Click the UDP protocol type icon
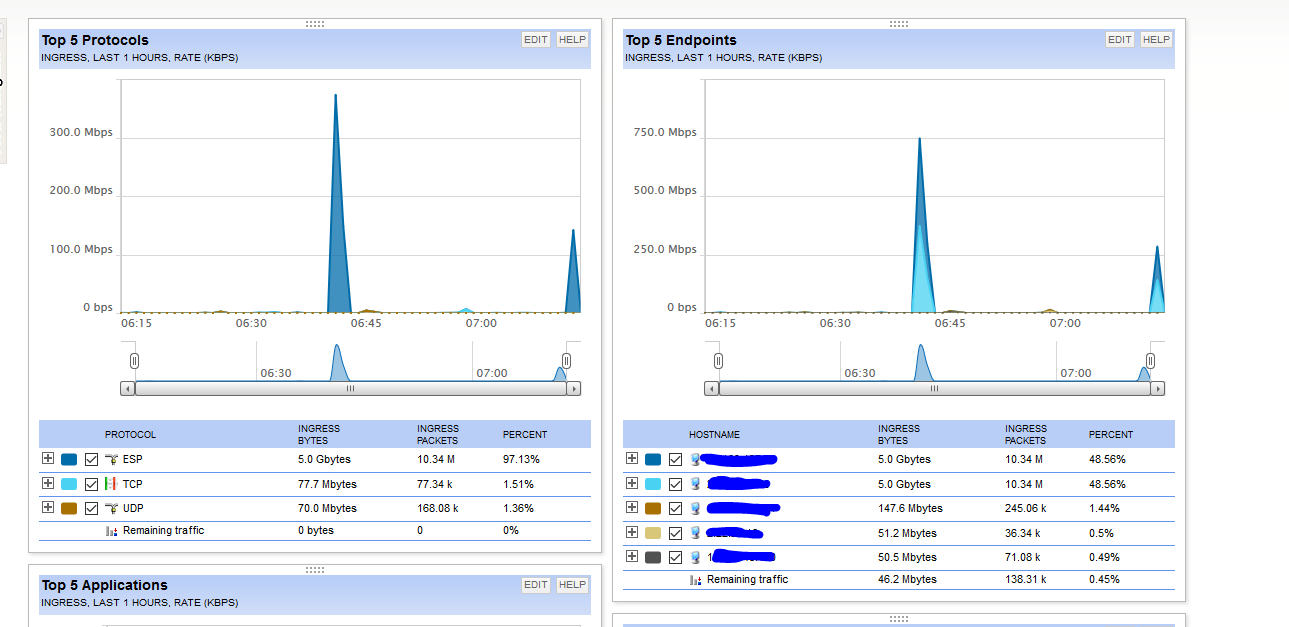1289x627 pixels. [x=111, y=508]
